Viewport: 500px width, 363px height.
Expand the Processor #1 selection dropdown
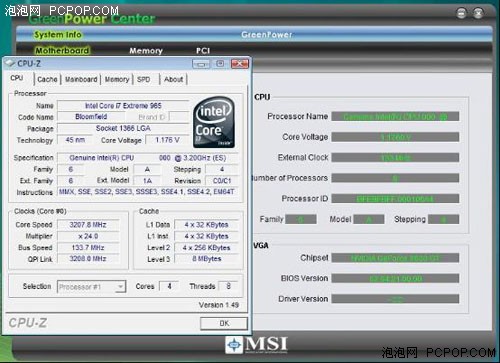coord(120,287)
